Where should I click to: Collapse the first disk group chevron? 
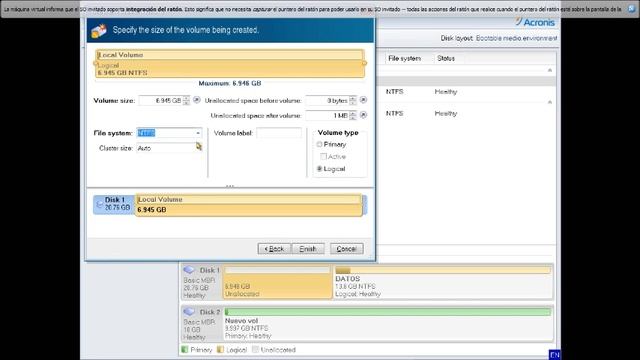point(549,71)
